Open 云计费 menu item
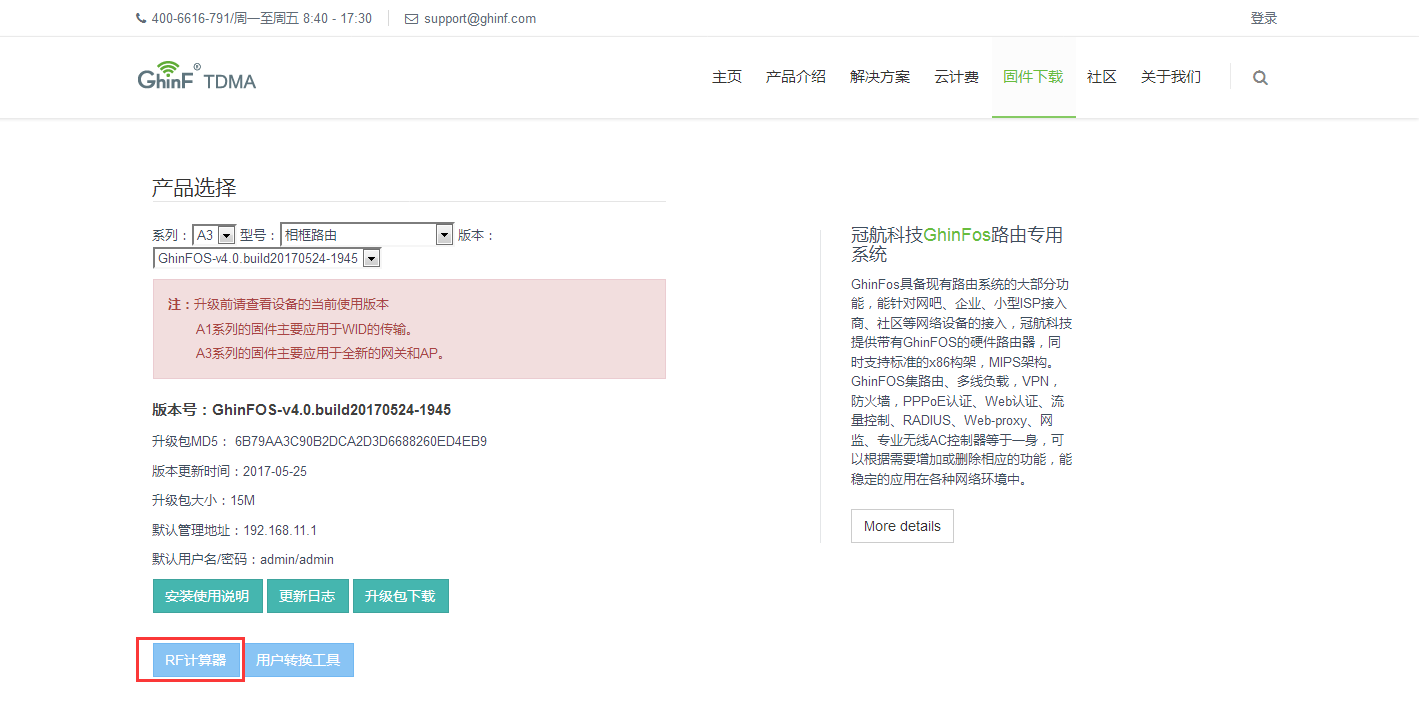The width and height of the screenshot is (1419, 717). click(x=956, y=77)
